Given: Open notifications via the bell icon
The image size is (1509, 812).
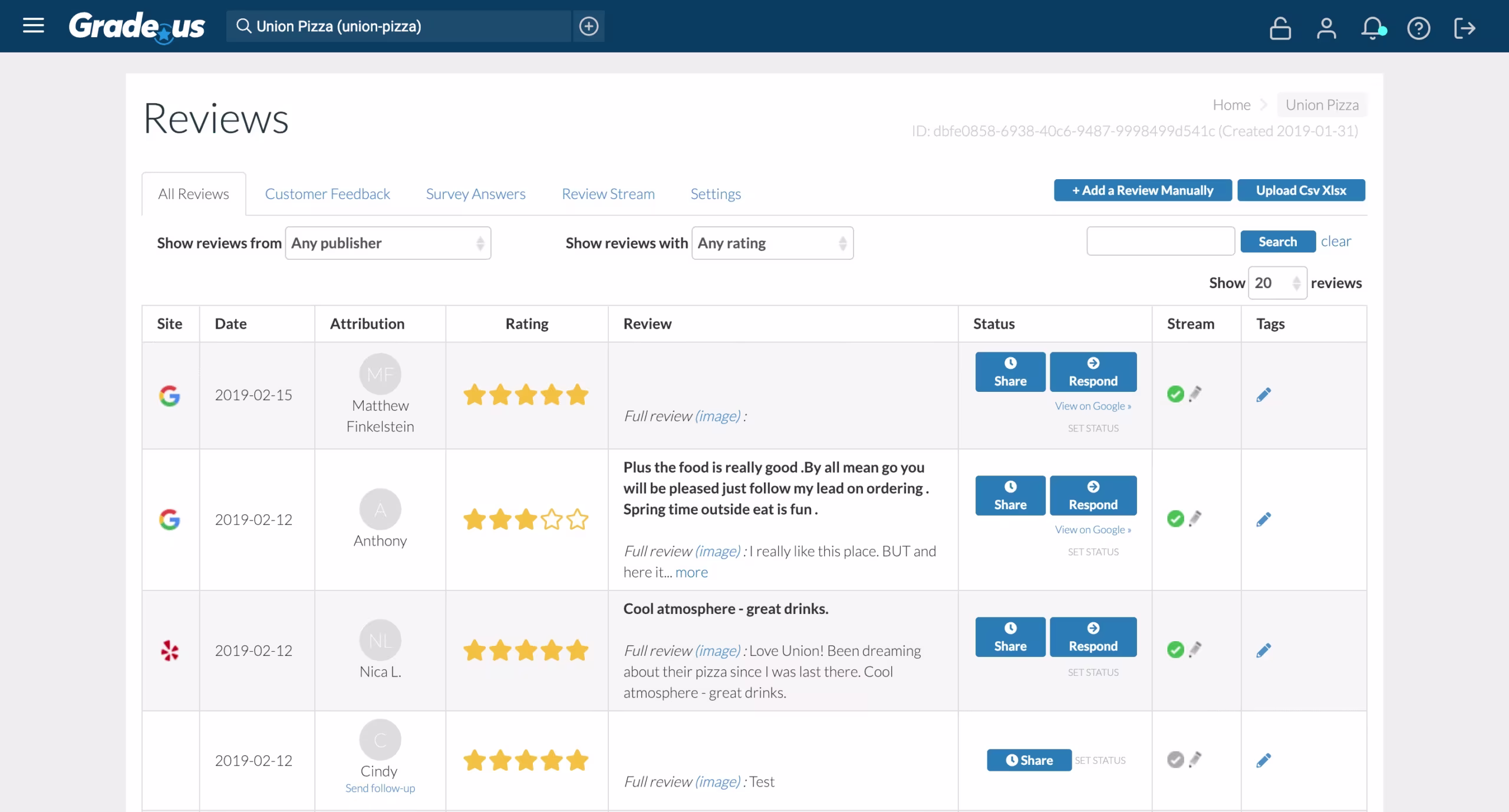Looking at the screenshot, I should [1372, 27].
